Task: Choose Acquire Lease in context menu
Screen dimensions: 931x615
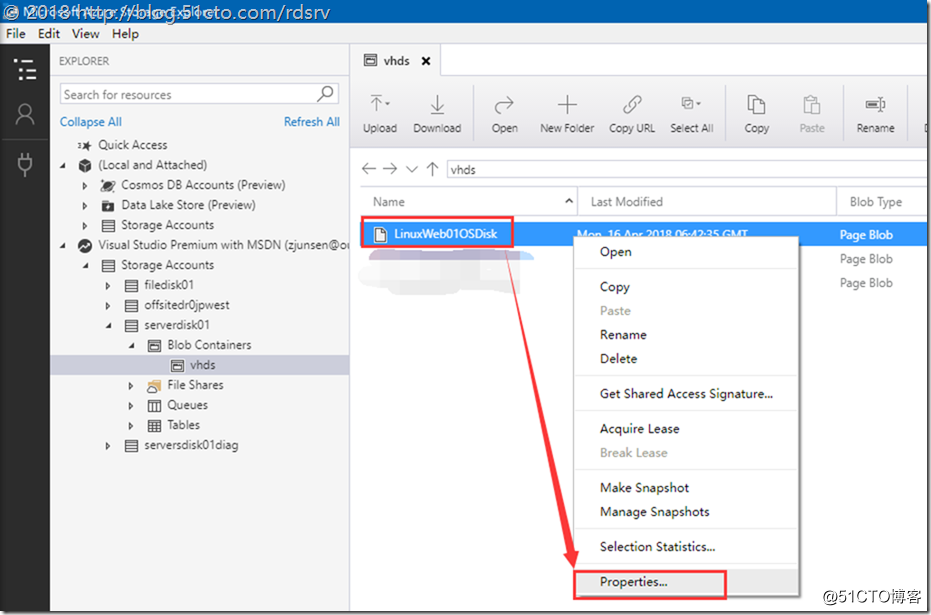Action: (x=686, y=429)
